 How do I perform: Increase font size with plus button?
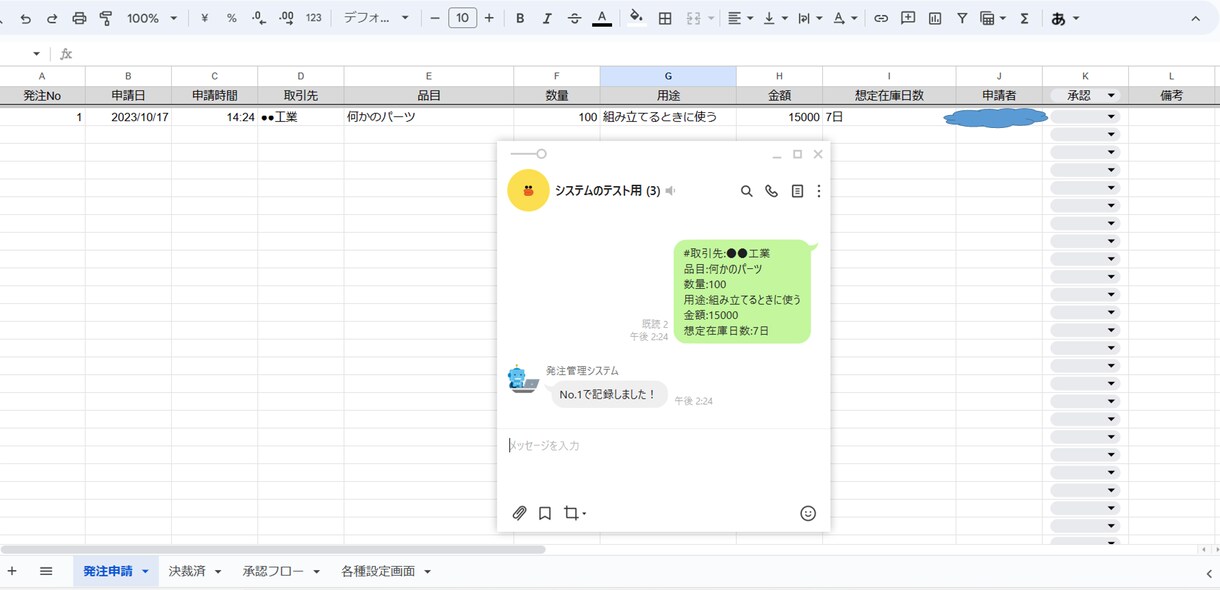click(x=489, y=18)
